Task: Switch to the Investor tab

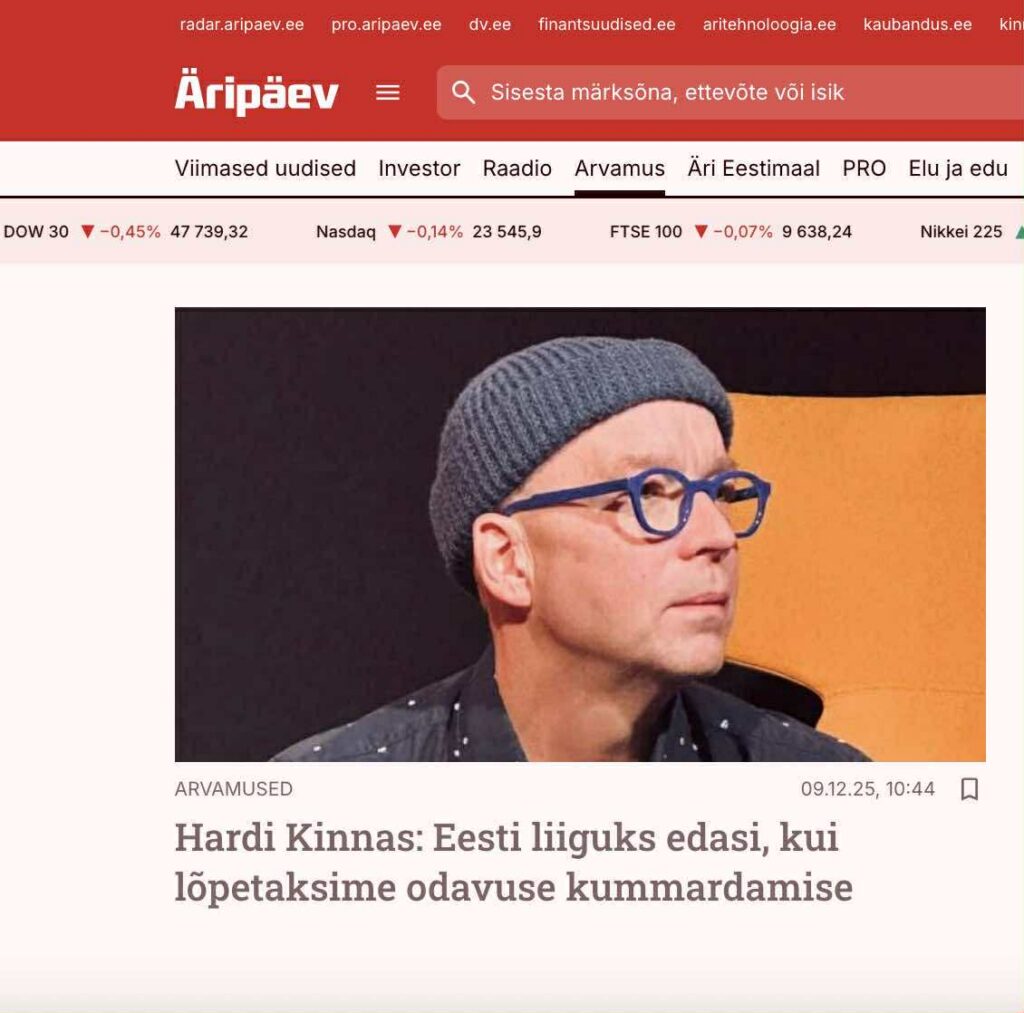Action: tap(419, 169)
